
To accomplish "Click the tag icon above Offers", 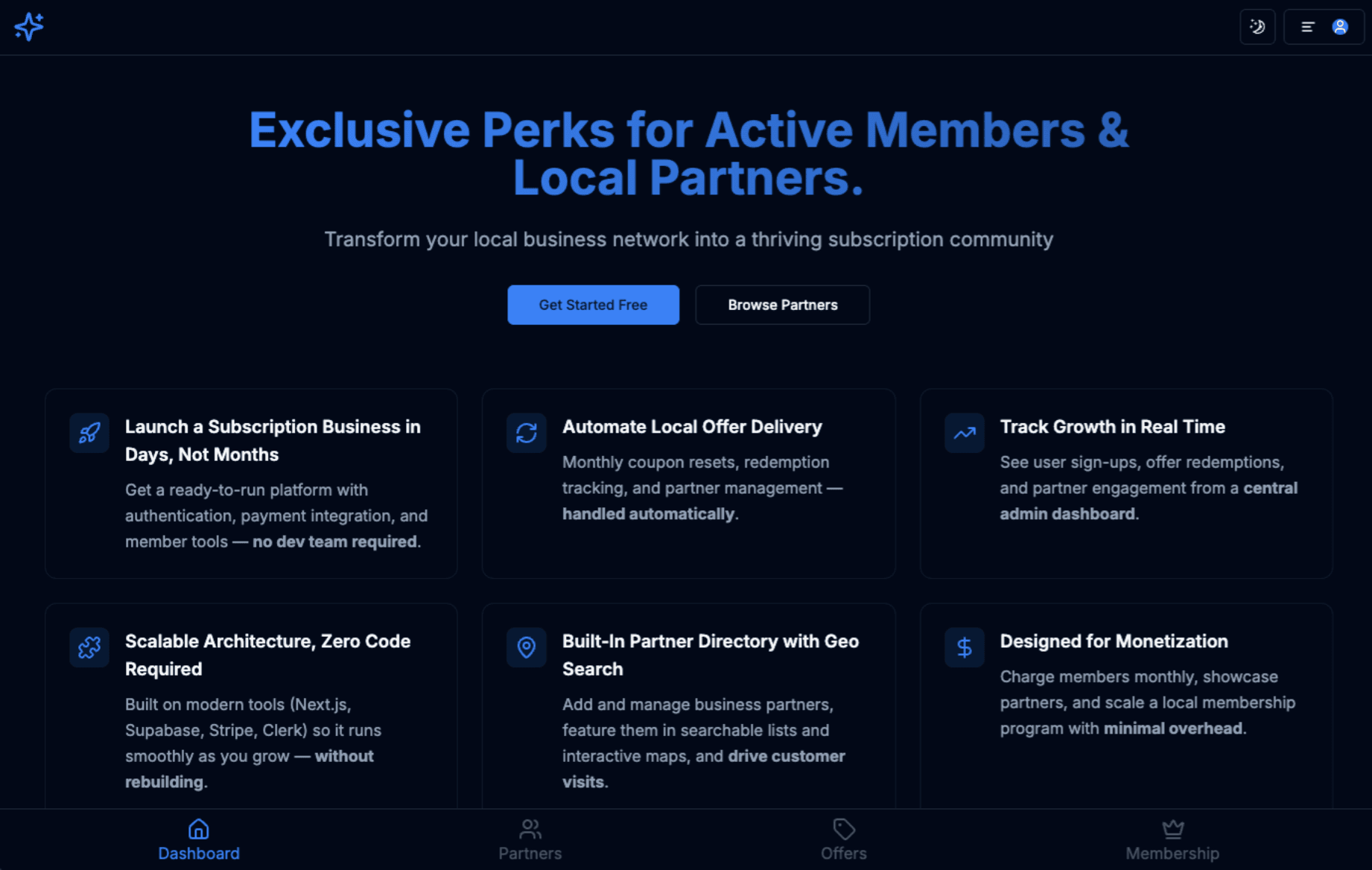I will (843, 828).
